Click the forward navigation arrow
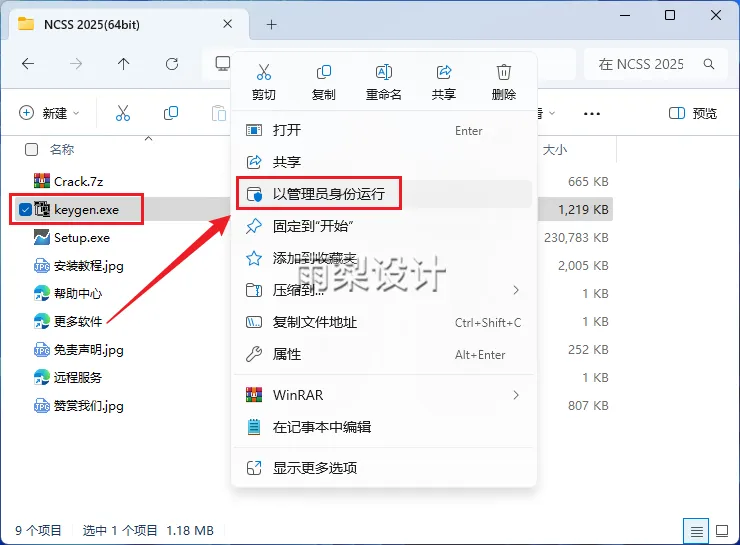Screen dimensions: 740x545 76,64
